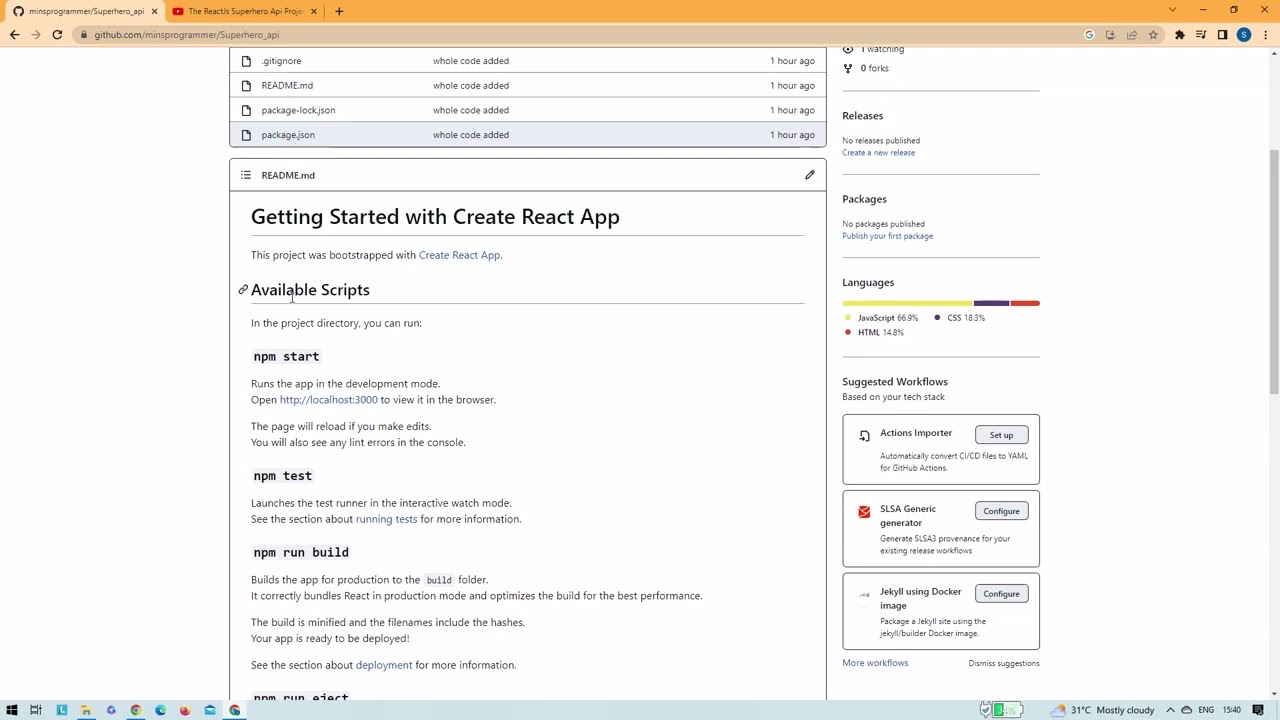This screenshot has height=720, width=1280.
Task: Open the Google icon in address bar
Action: [x=1089, y=35]
